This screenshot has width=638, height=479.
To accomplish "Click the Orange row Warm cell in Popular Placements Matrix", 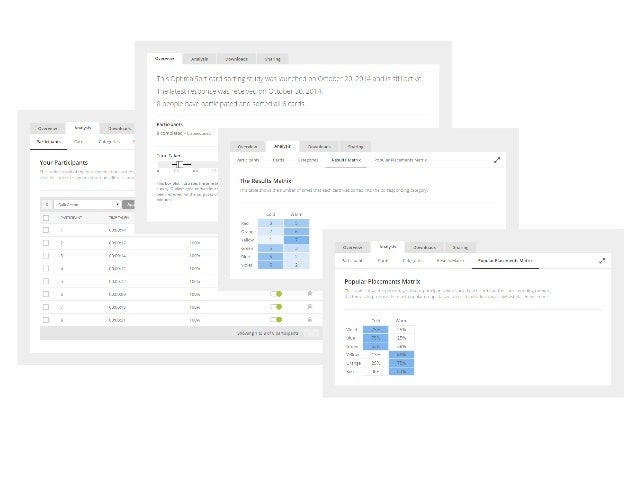I will [401, 363].
